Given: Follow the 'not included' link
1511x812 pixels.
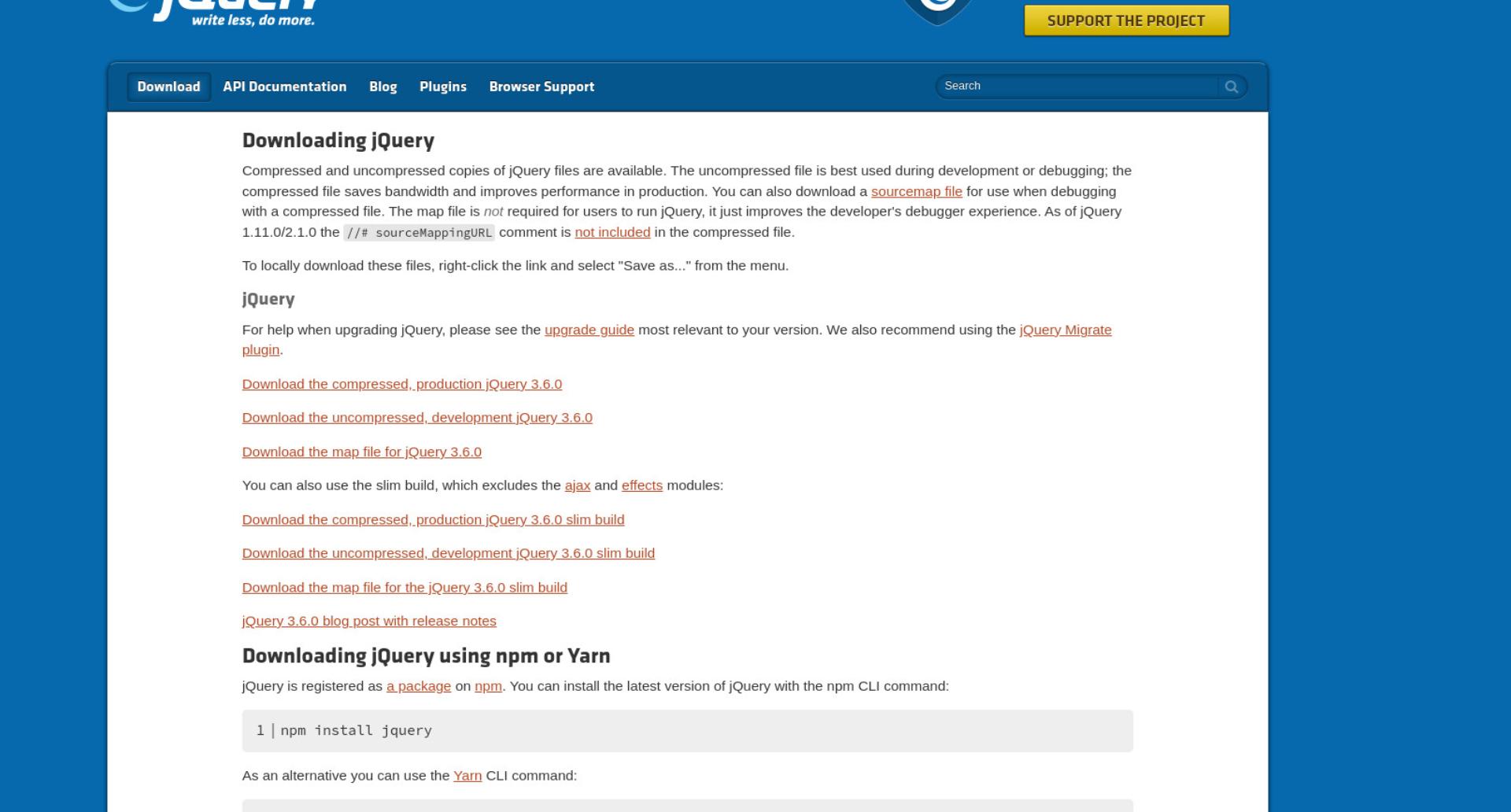Looking at the screenshot, I should click(x=612, y=232).
